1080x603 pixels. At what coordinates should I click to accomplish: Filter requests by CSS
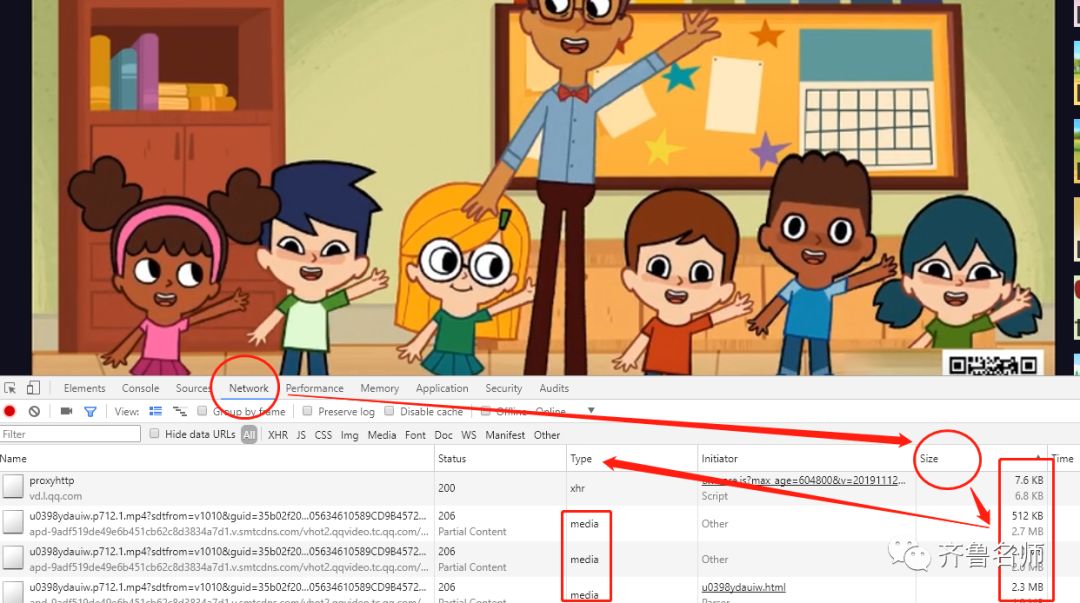point(323,435)
